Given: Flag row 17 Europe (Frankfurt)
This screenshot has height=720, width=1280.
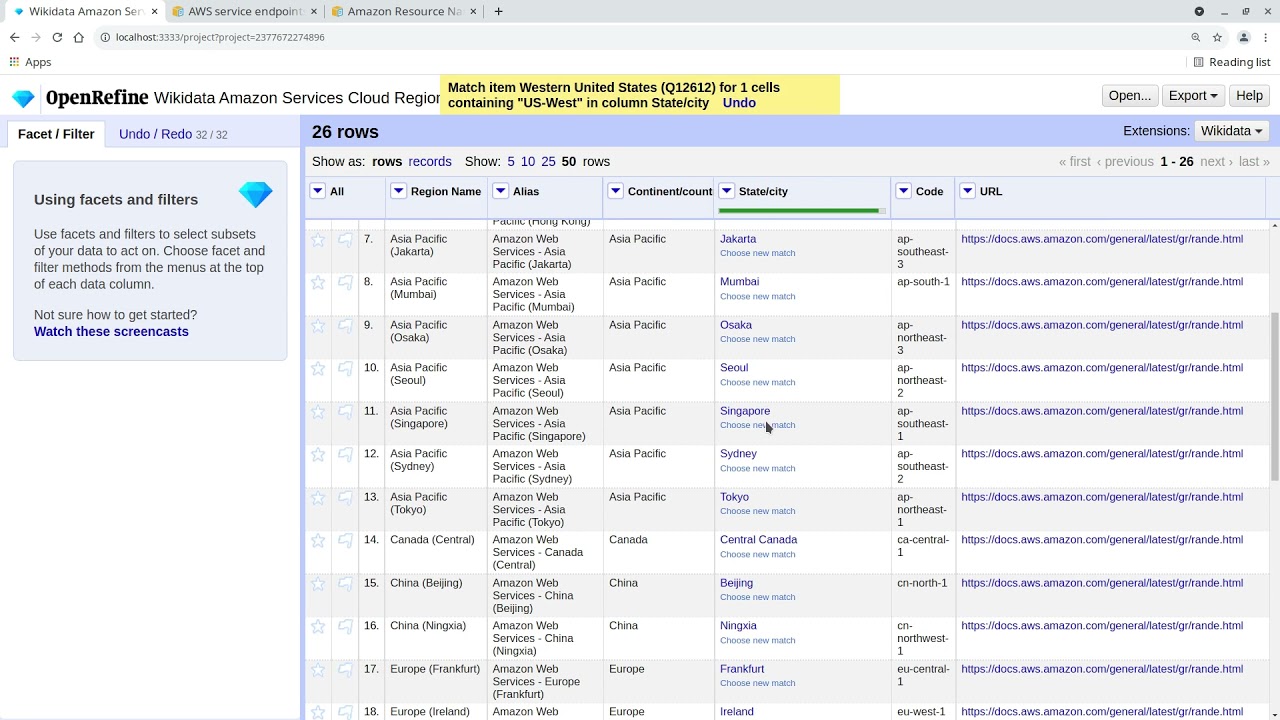Looking at the screenshot, I should click(x=345, y=670).
